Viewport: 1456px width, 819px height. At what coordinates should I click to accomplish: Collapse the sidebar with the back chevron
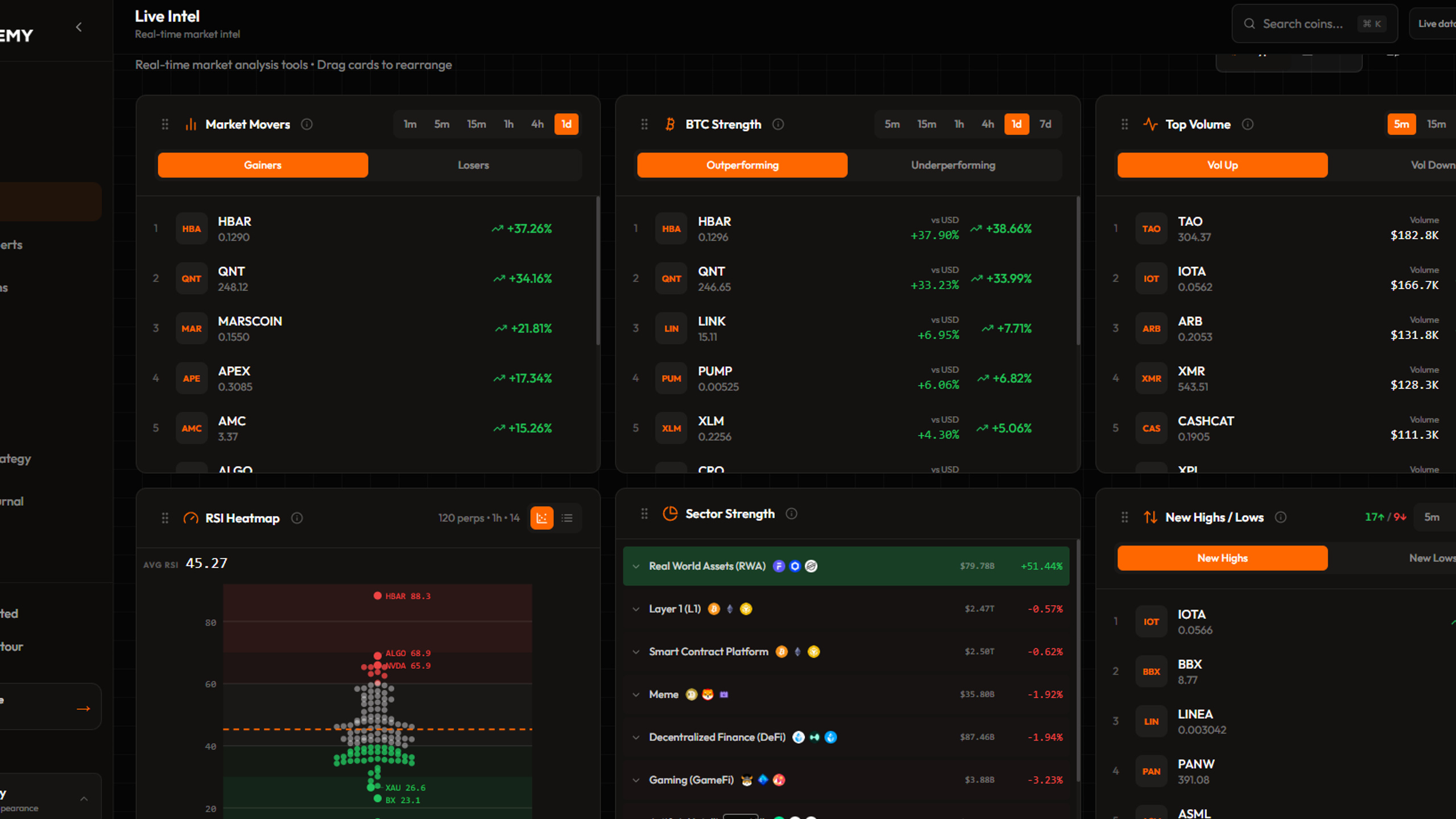[79, 27]
